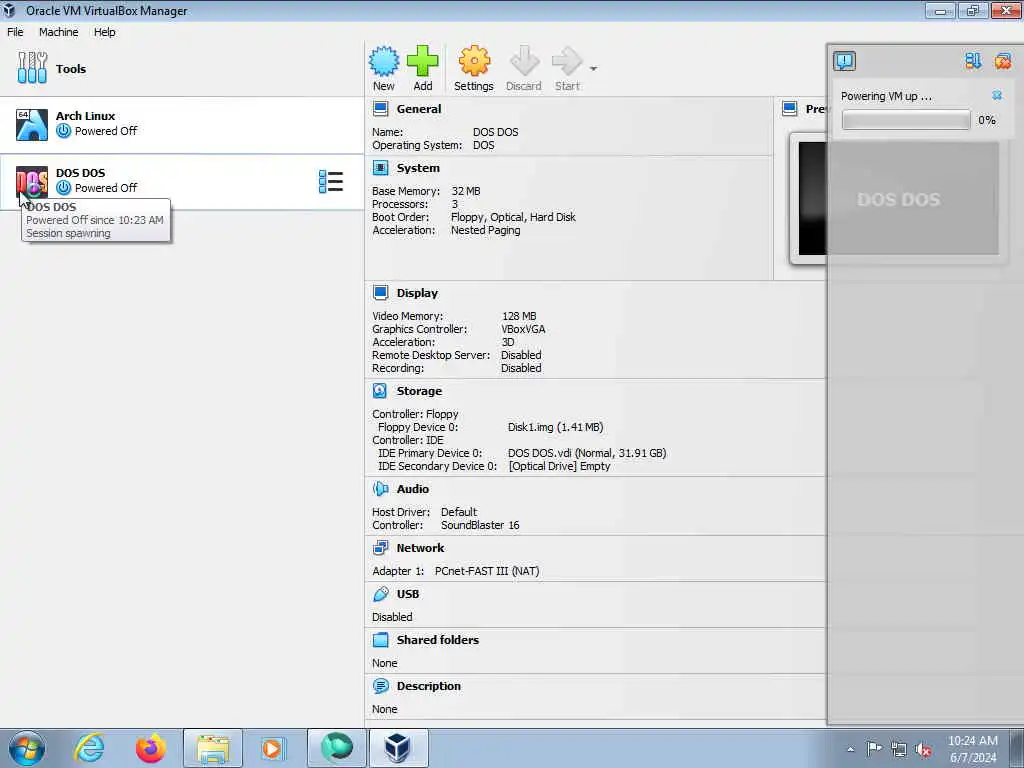
Task: Click the USB section heading
Action: 408,594
